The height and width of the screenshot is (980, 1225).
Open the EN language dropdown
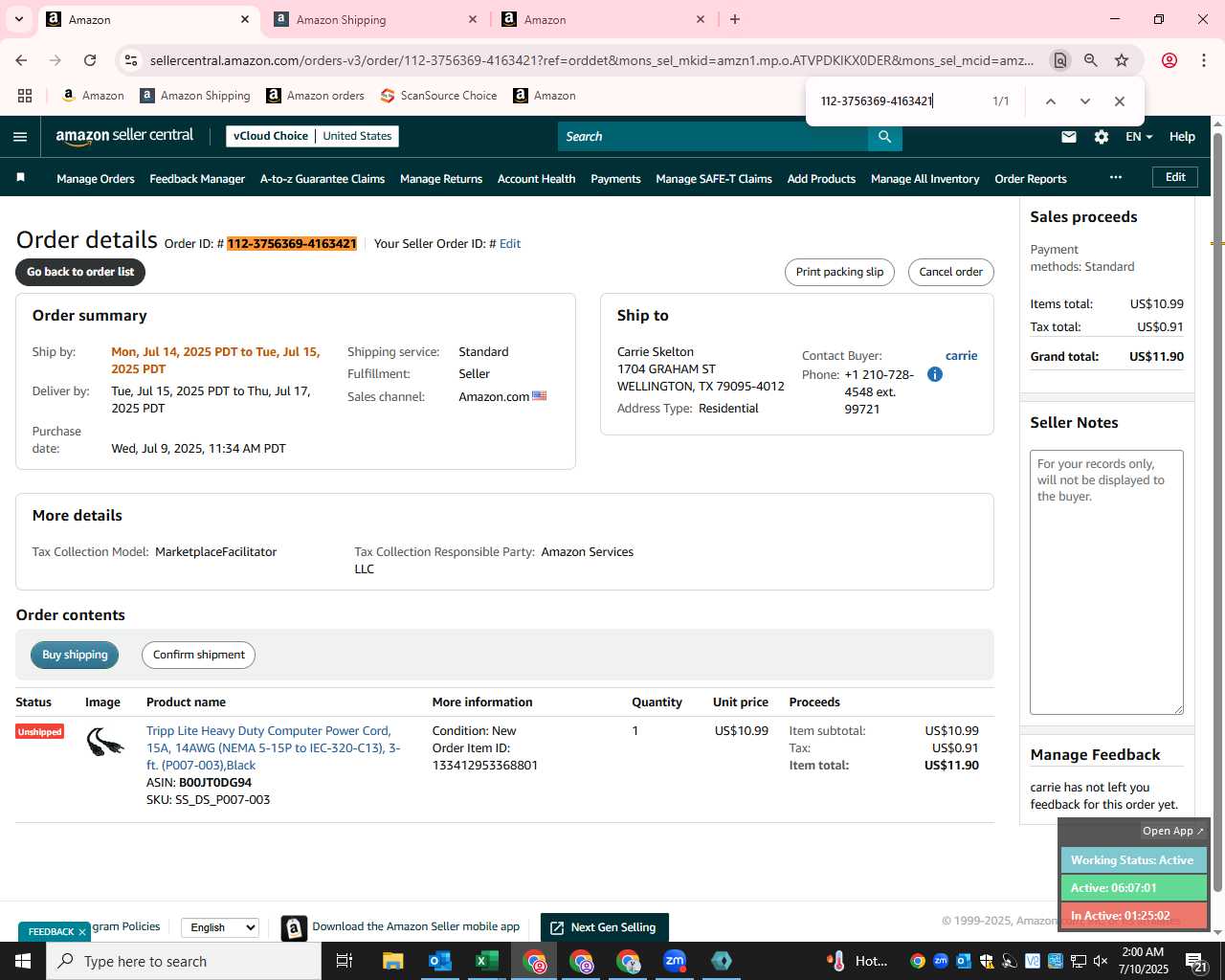click(x=1138, y=137)
